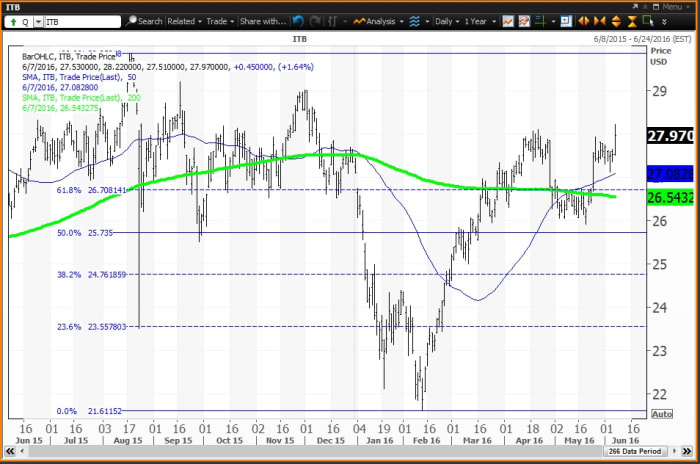
Task: Click the scrollbar right arrow
Action: pos(675,451)
